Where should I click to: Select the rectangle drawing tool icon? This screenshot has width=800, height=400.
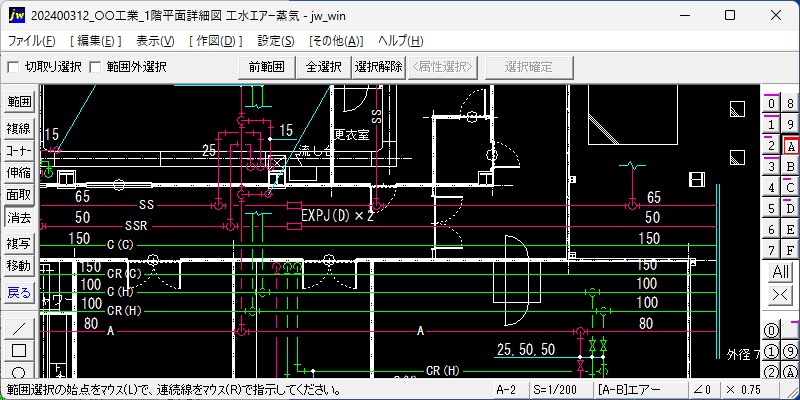19,351
